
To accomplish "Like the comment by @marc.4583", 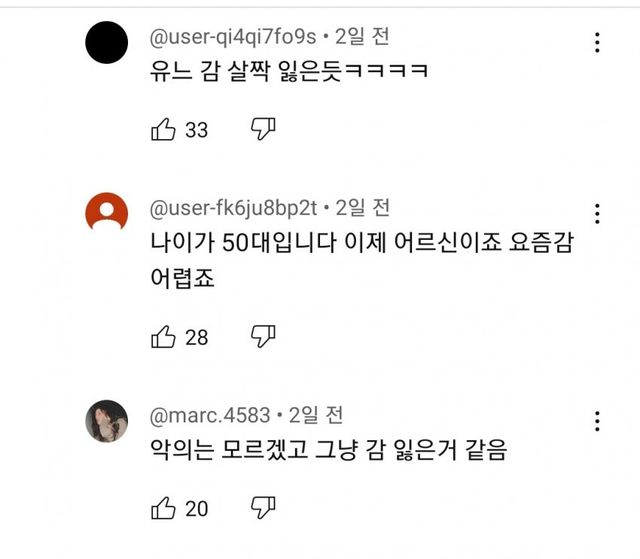I will (x=163, y=508).
